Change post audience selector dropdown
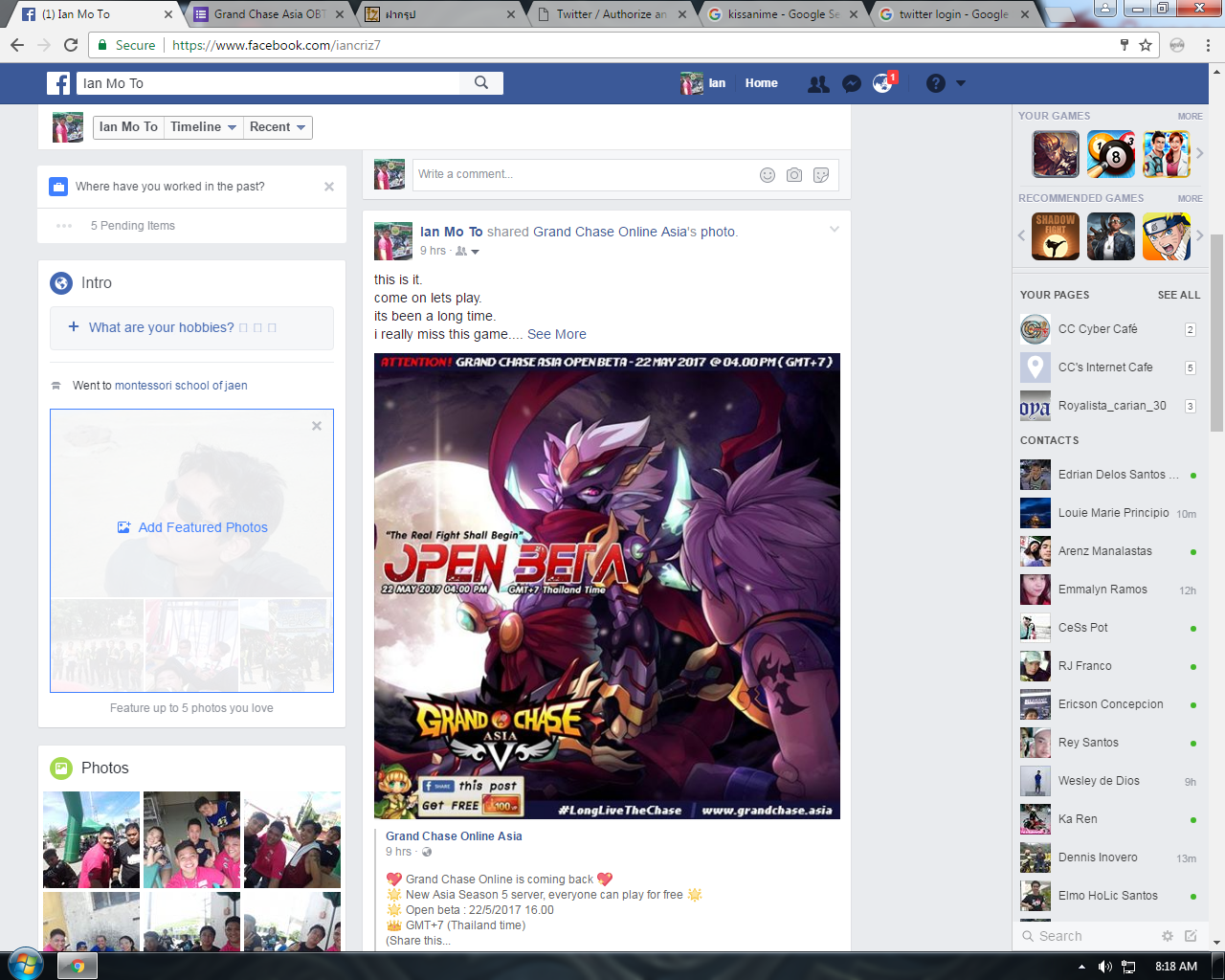 coord(468,251)
